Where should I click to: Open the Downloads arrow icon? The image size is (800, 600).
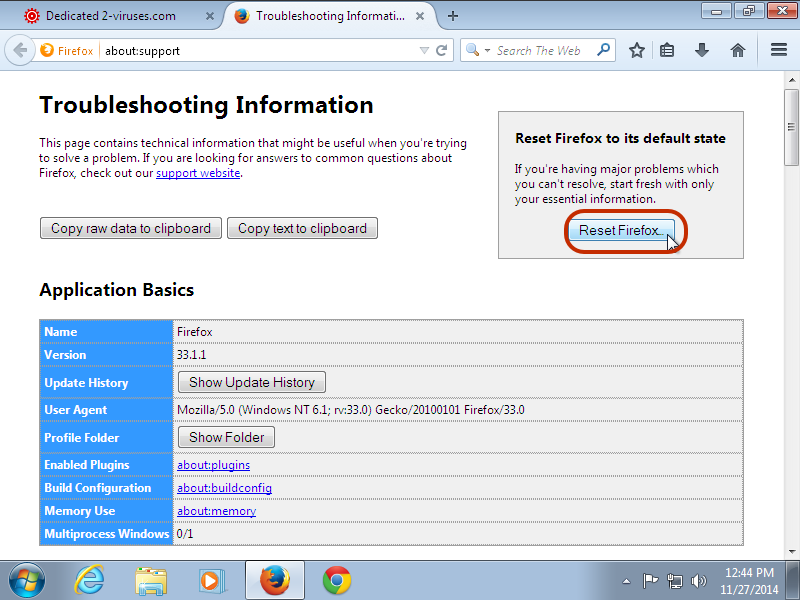tap(702, 50)
